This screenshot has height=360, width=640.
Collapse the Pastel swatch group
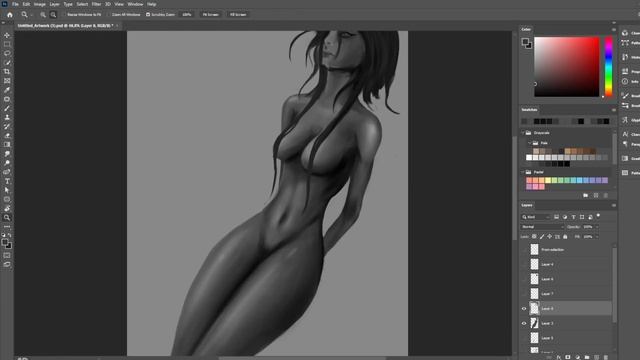523,172
